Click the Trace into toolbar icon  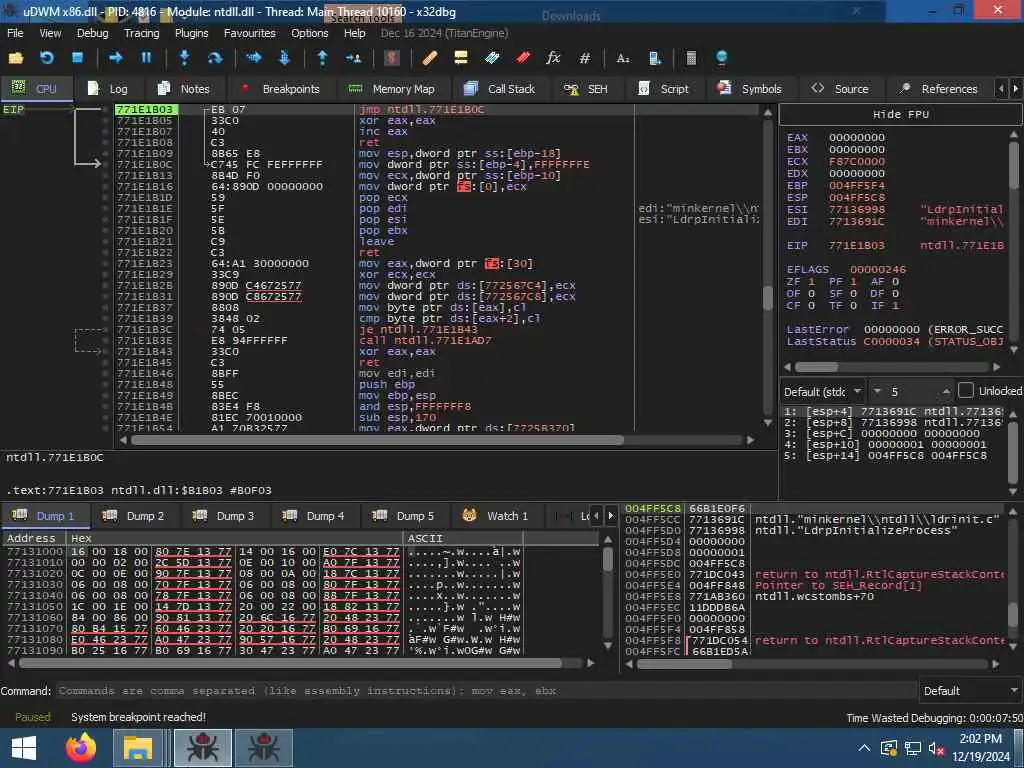click(x=253, y=58)
